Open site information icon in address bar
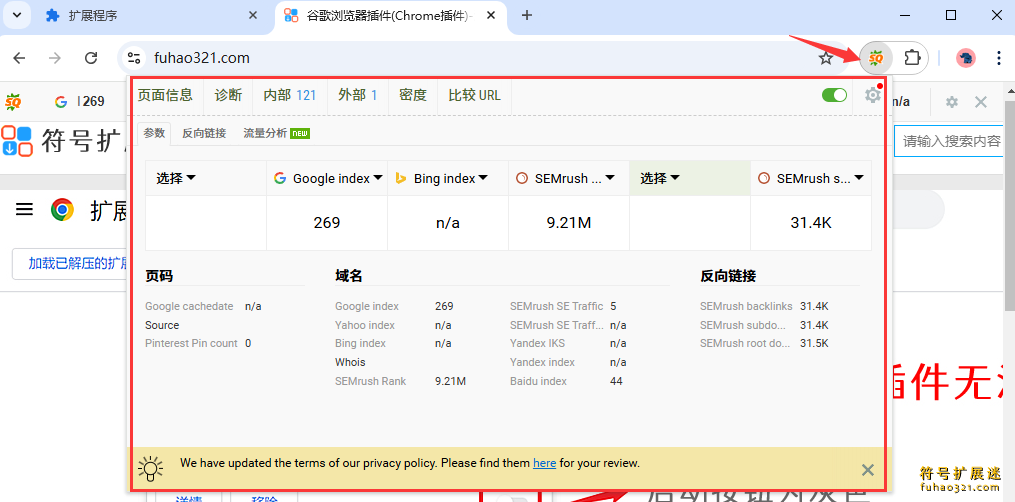Viewport: 1015px width, 502px height. click(x=134, y=58)
